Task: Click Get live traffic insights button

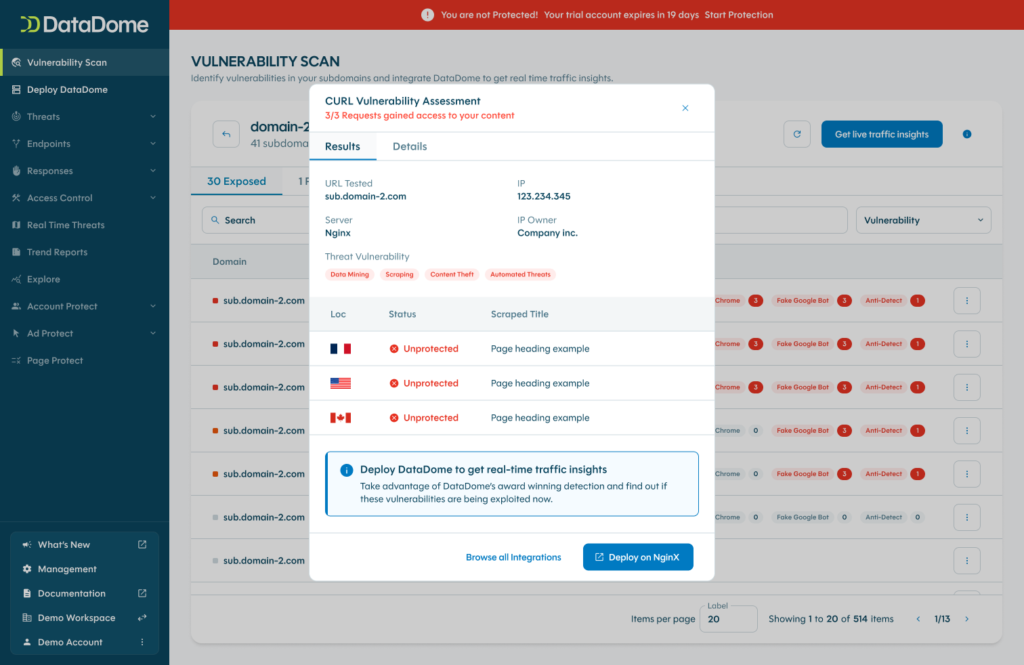Action: tap(882, 134)
